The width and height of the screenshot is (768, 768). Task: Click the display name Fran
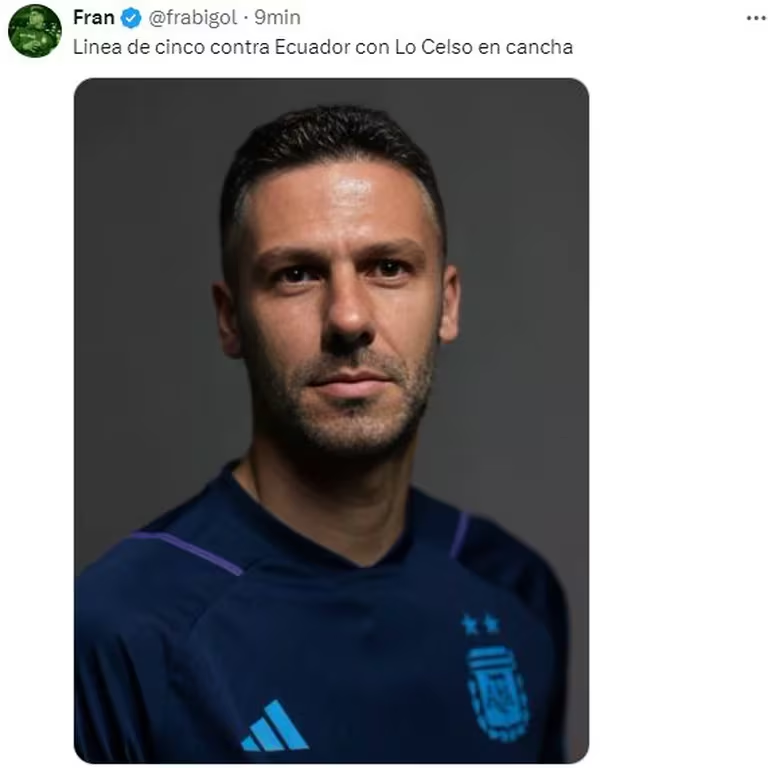94,18
